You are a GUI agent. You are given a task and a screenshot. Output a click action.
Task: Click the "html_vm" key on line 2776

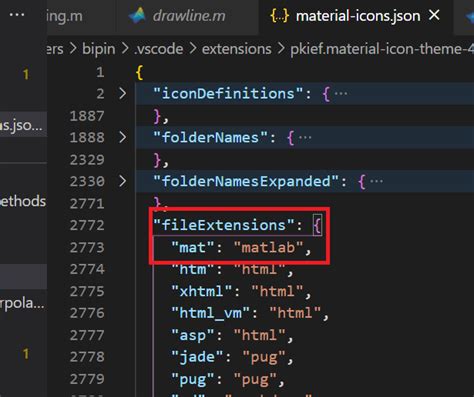point(210,313)
